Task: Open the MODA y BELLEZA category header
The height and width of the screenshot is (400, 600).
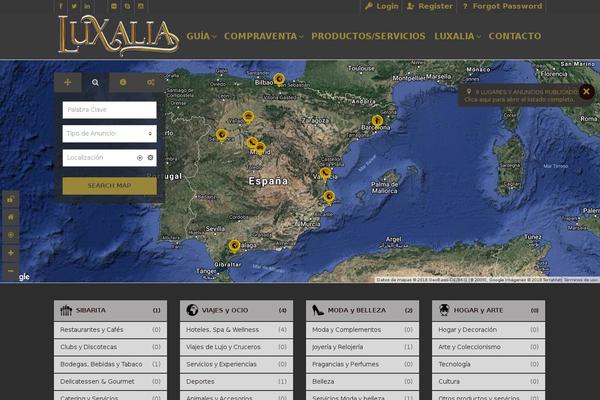Action: (362, 310)
